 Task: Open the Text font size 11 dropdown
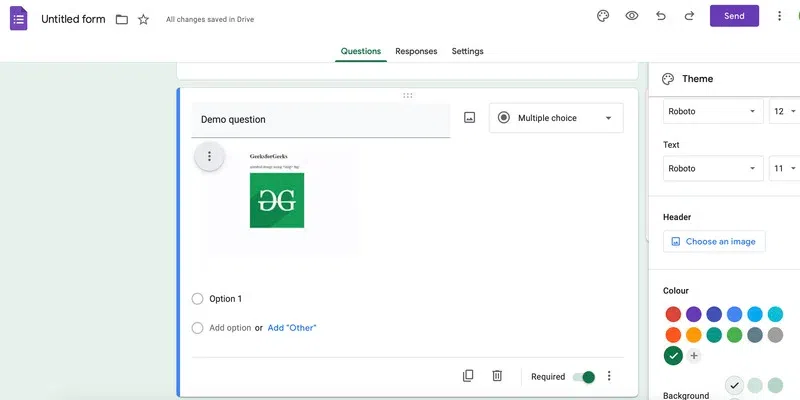pyautogui.click(x=785, y=168)
